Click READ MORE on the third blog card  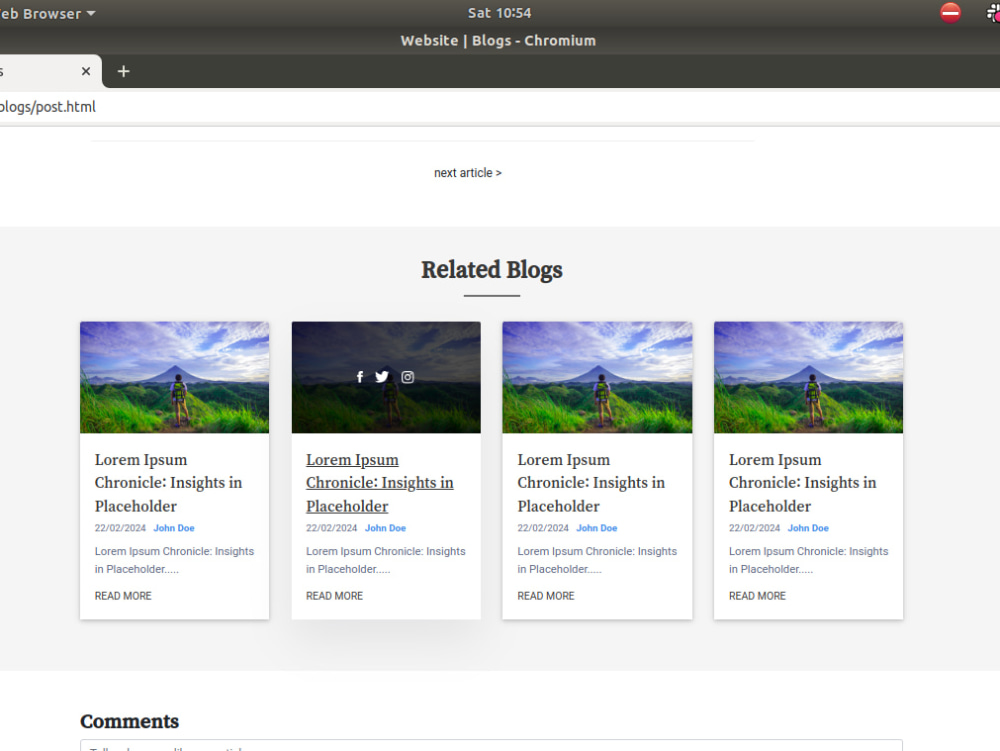[546, 595]
